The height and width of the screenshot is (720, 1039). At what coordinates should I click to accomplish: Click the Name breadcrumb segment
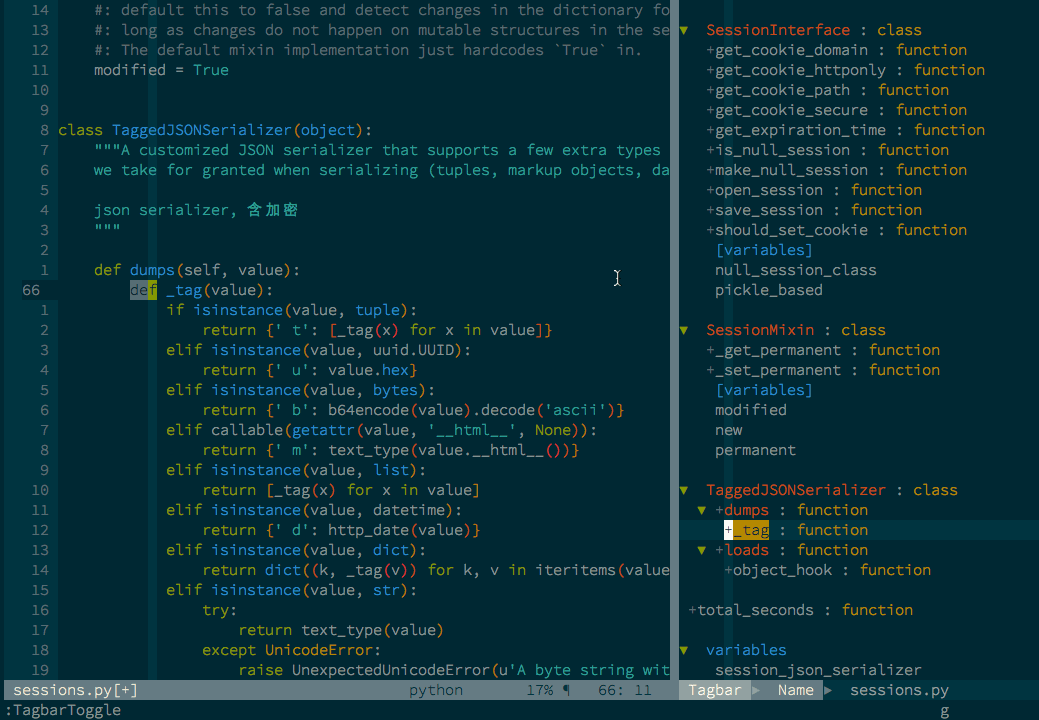[794, 689]
